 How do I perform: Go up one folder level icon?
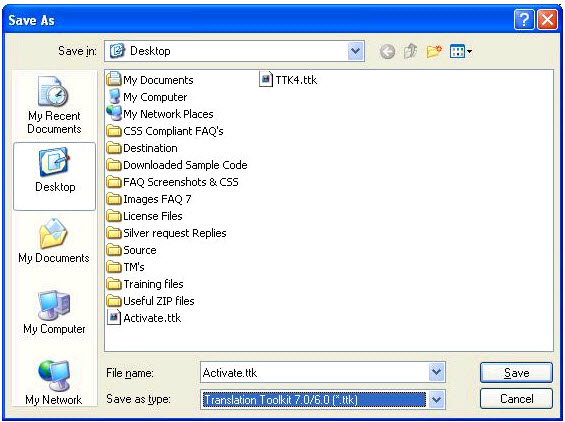point(410,51)
